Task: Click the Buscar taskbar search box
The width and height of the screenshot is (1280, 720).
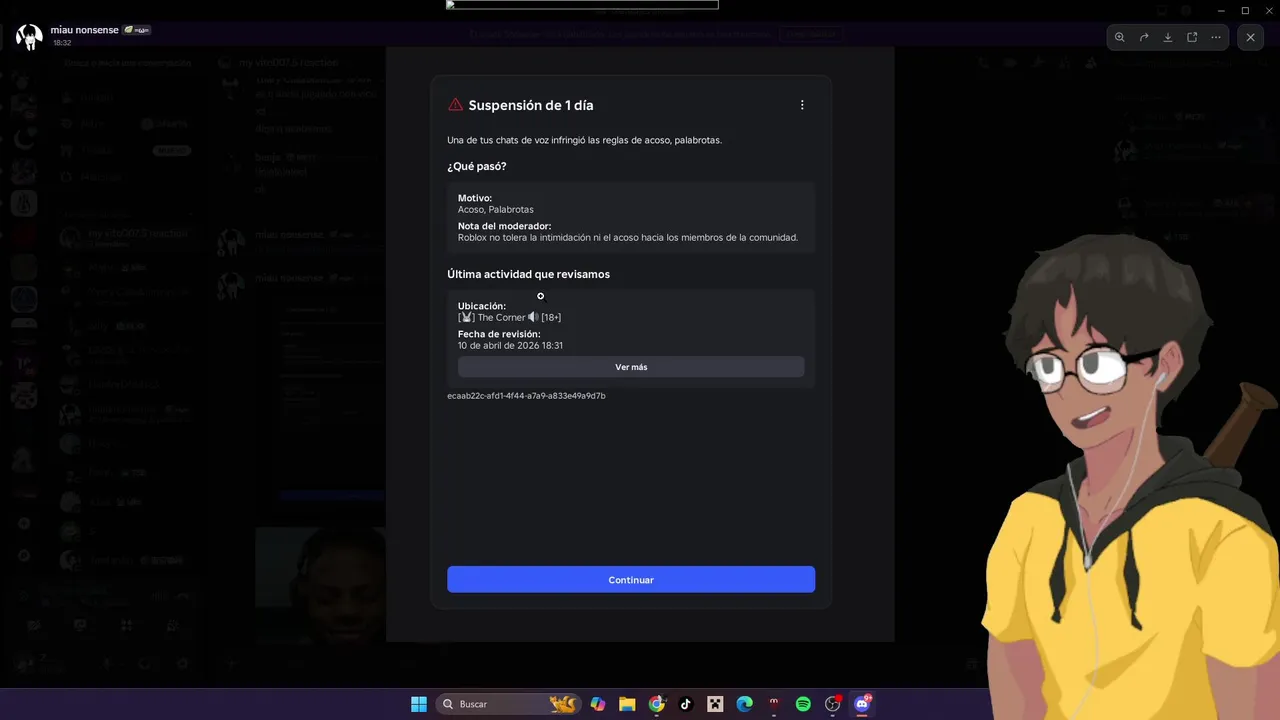Action: pos(510,704)
